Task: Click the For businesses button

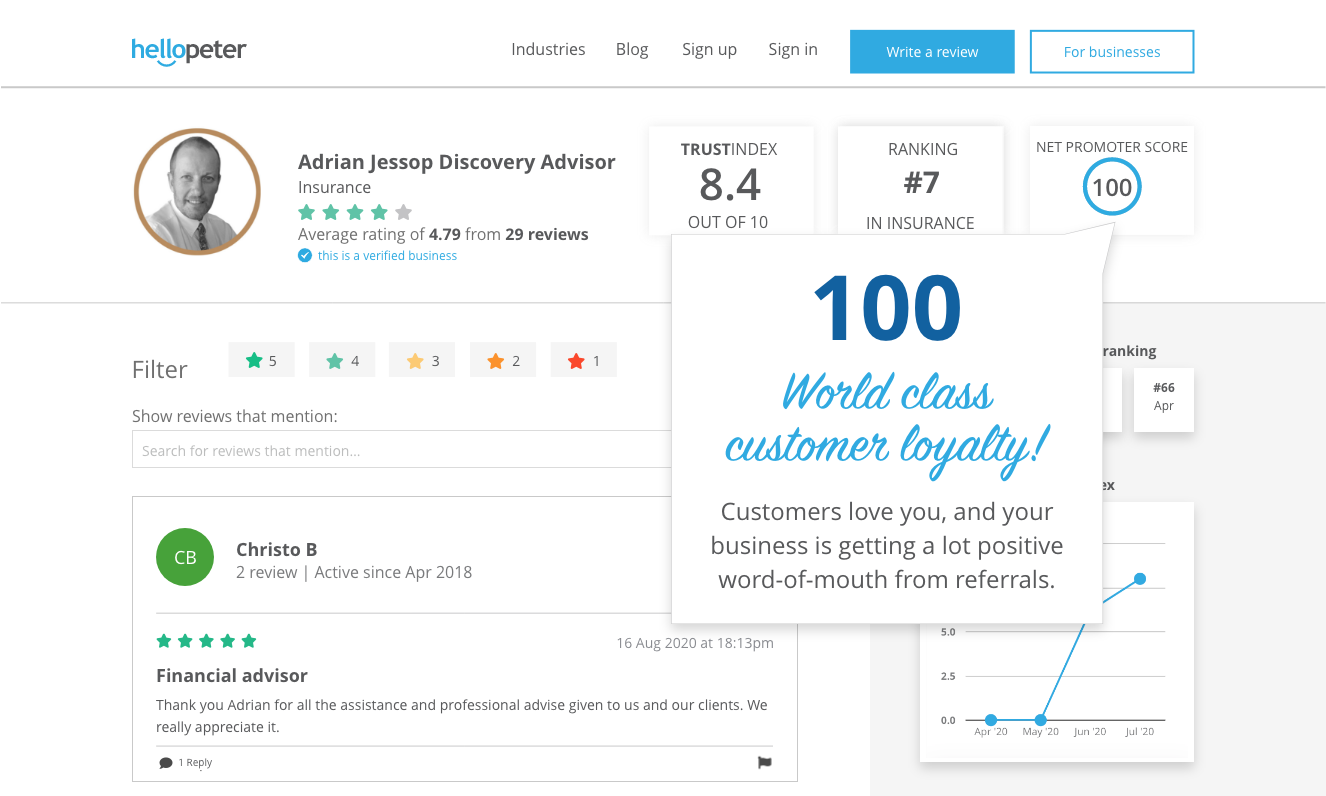Action: click(x=1111, y=51)
